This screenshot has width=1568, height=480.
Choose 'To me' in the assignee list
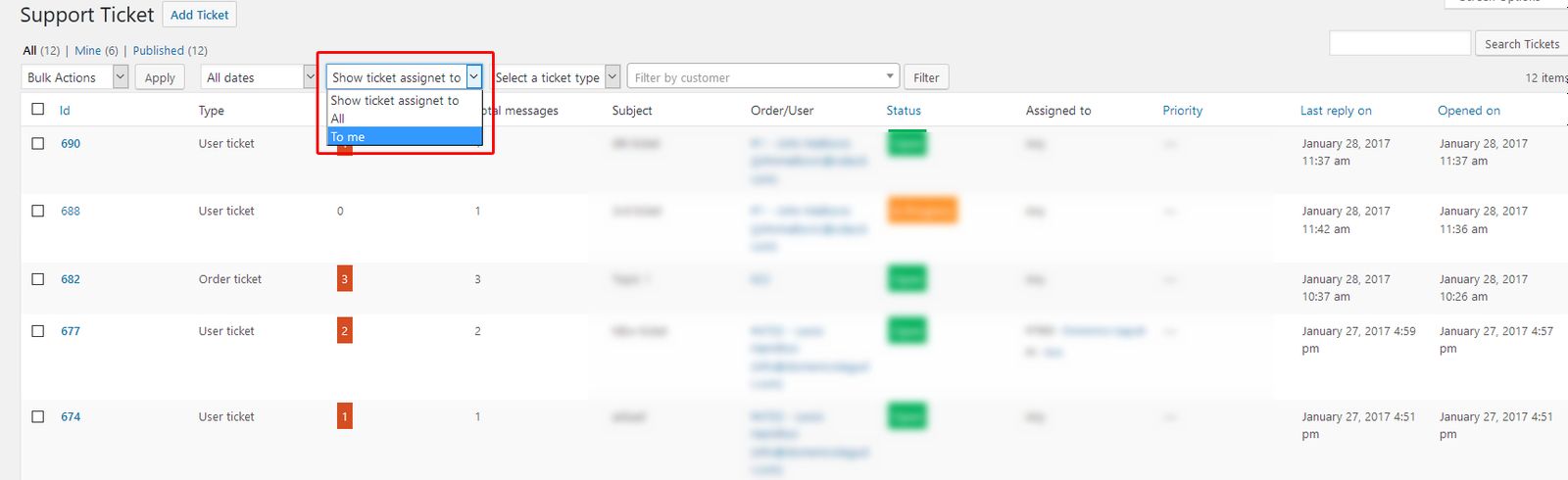point(404,137)
